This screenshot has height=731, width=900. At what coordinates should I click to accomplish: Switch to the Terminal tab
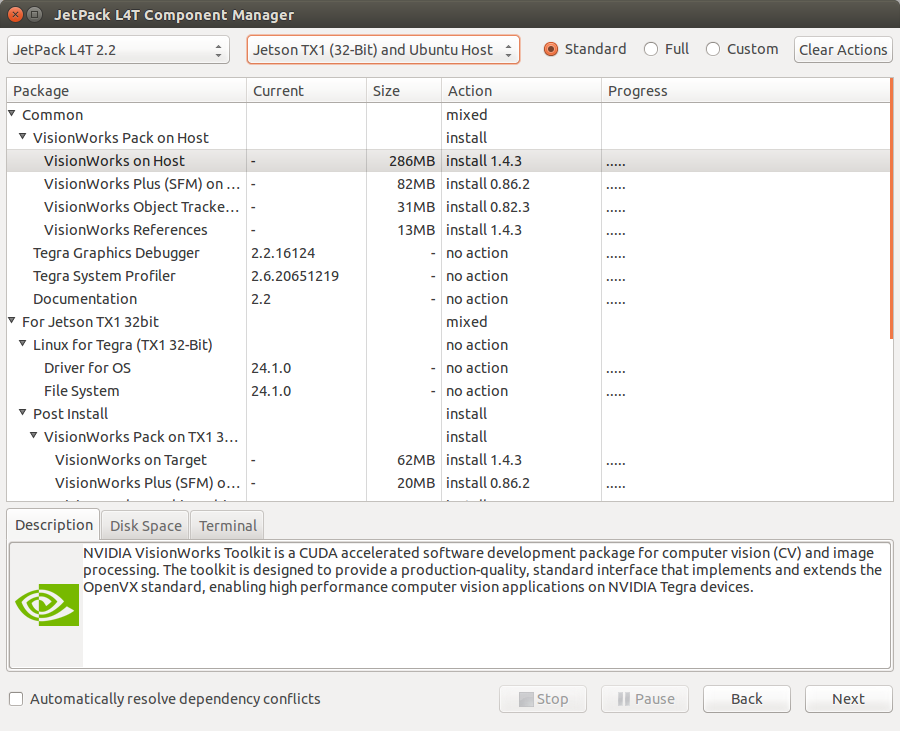[x=227, y=526]
